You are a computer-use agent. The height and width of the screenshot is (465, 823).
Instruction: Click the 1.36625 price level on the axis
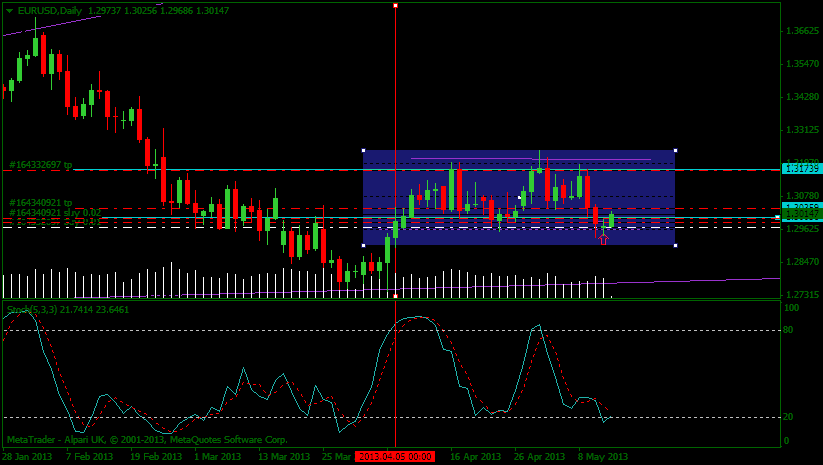coord(801,31)
